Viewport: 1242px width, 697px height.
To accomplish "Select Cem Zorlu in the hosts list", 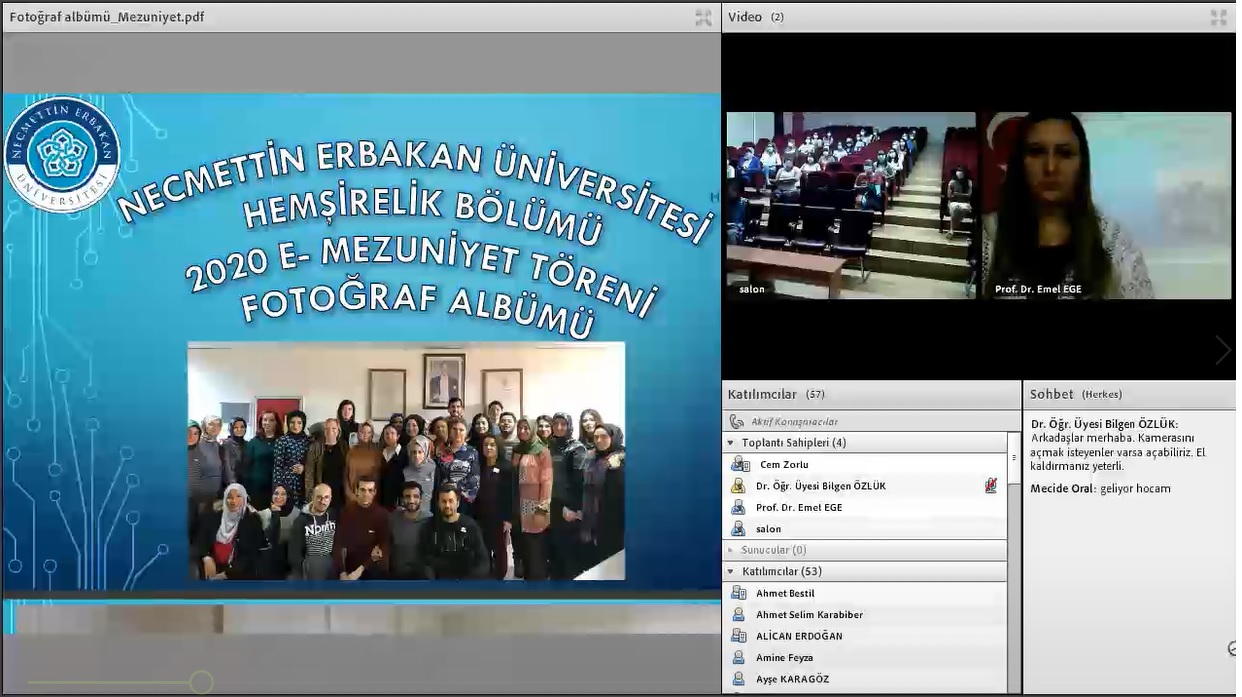I will coord(784,465).
